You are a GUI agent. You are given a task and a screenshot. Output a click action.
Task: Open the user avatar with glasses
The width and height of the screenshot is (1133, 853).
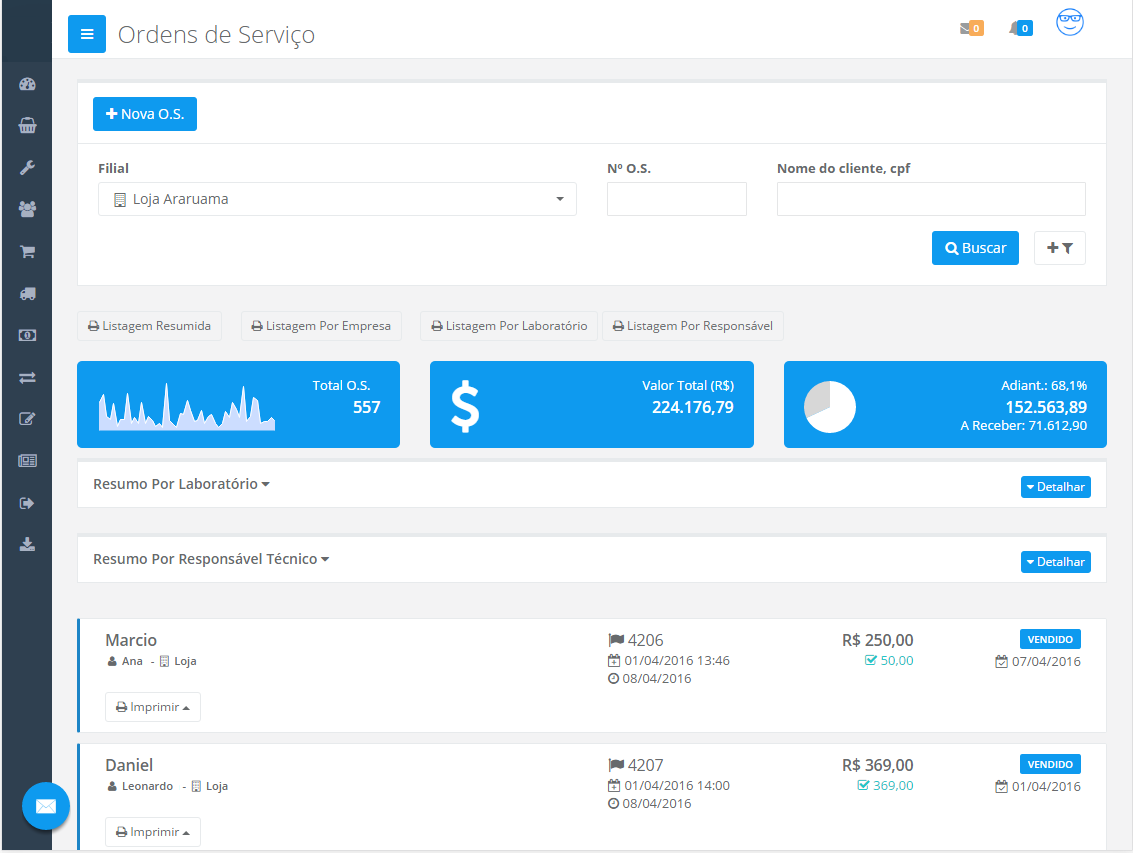[x=1069, y=22]
